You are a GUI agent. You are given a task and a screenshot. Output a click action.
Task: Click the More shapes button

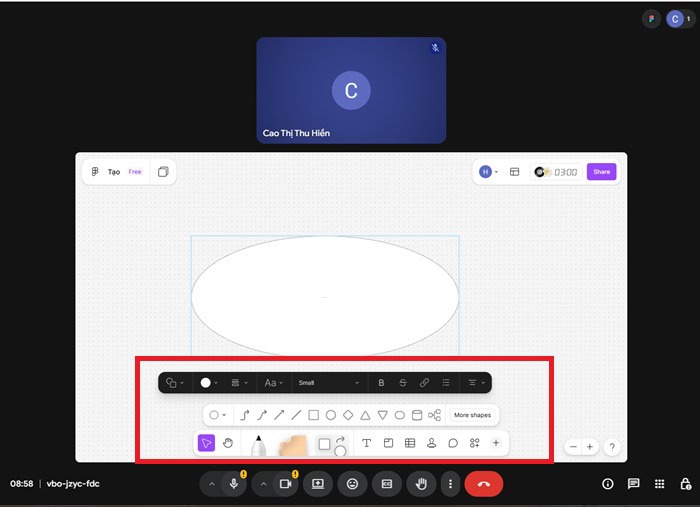pos(474,415)
